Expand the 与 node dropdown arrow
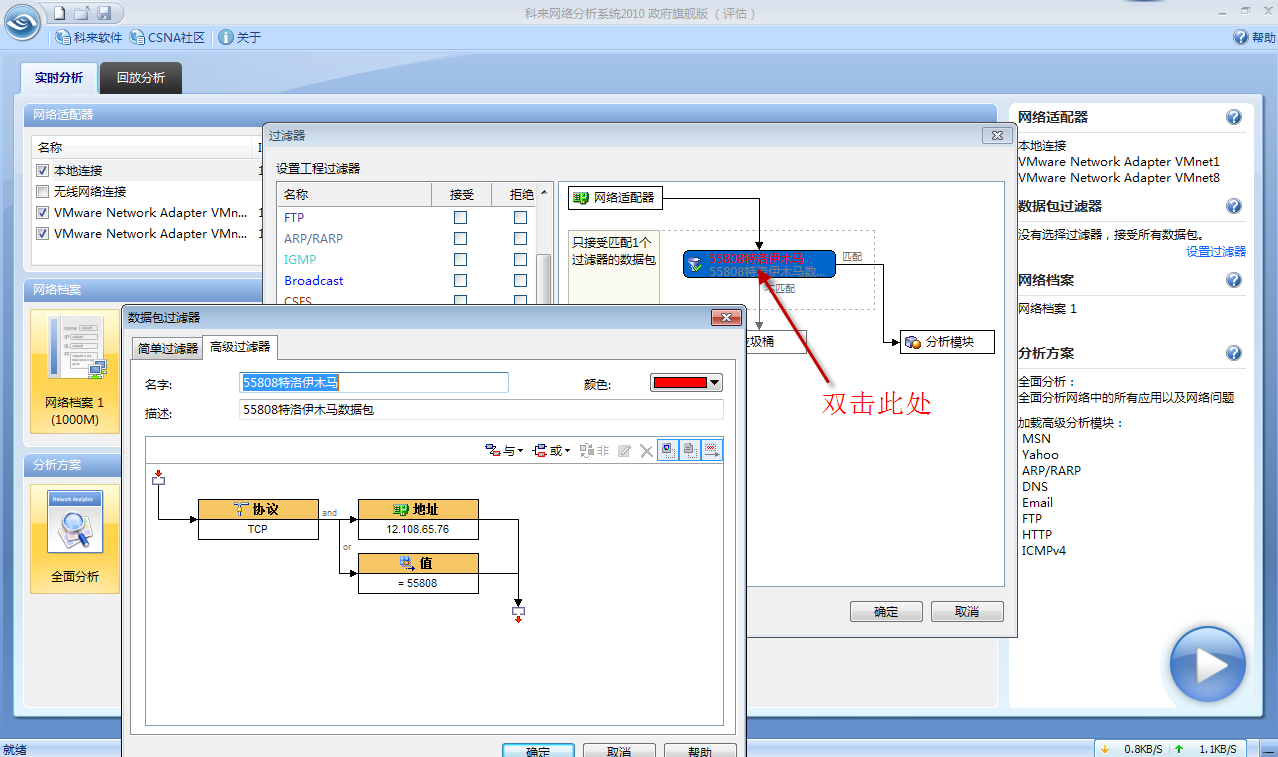 (x=520, y=449)
